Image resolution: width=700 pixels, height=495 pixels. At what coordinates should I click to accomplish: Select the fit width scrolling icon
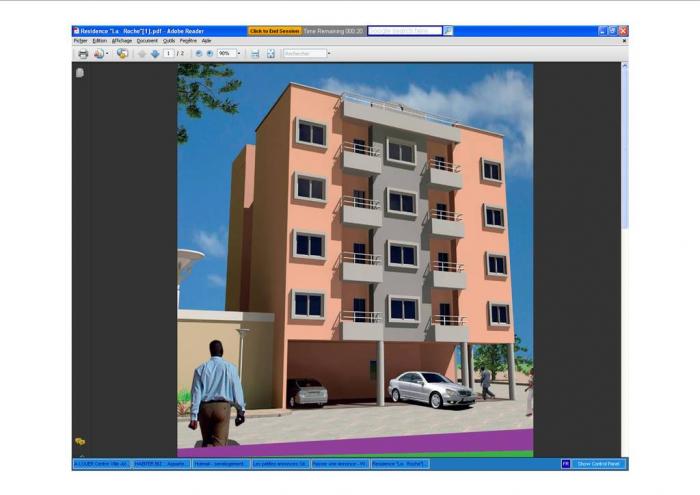(x=255, y=53)
